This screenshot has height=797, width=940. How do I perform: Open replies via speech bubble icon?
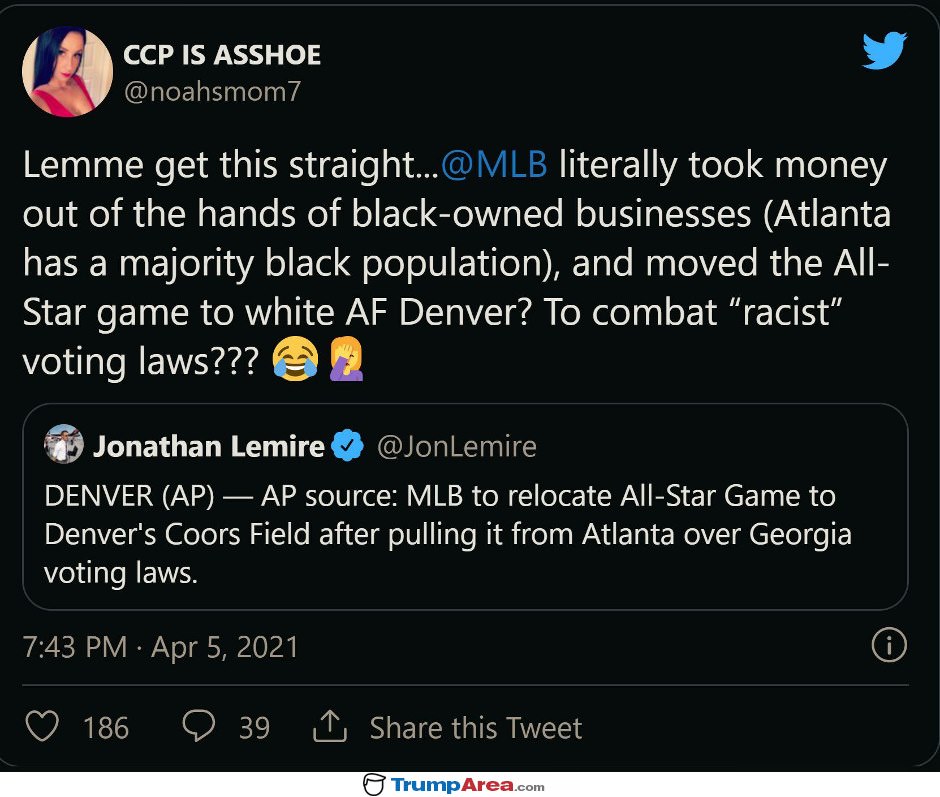tap(199, 727)
